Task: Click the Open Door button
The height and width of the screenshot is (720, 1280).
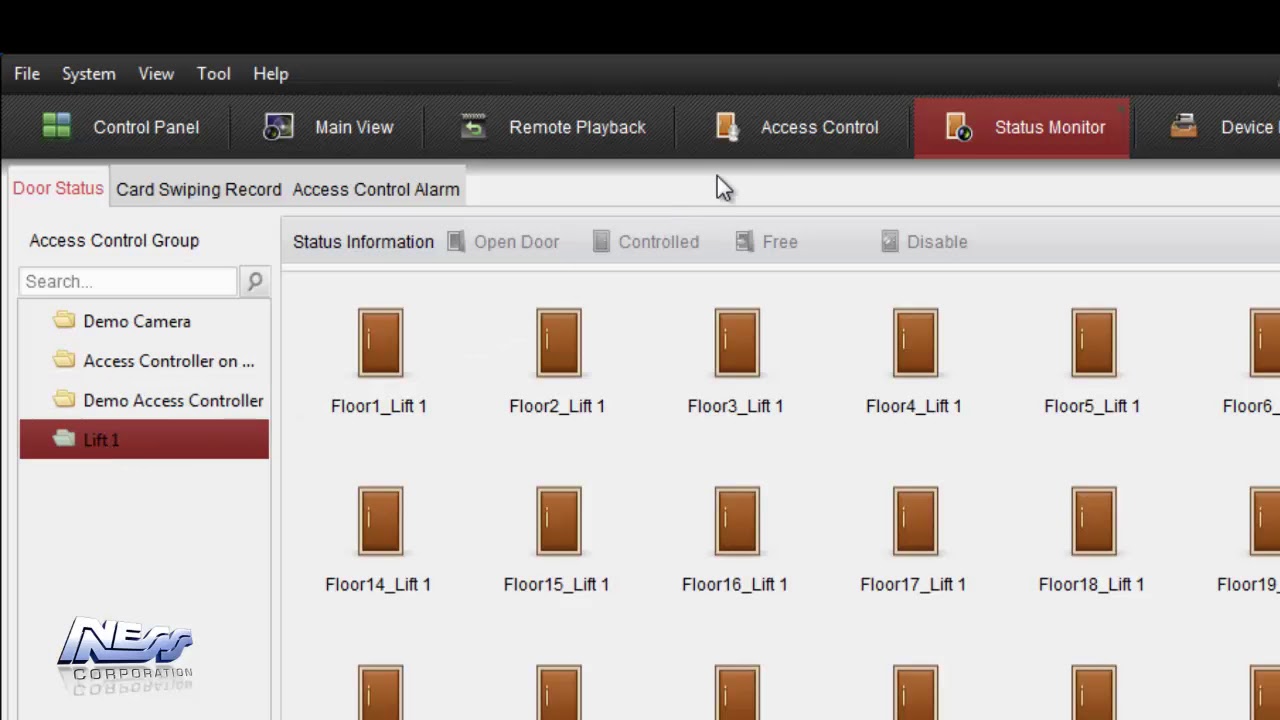Action: point(503,242)
